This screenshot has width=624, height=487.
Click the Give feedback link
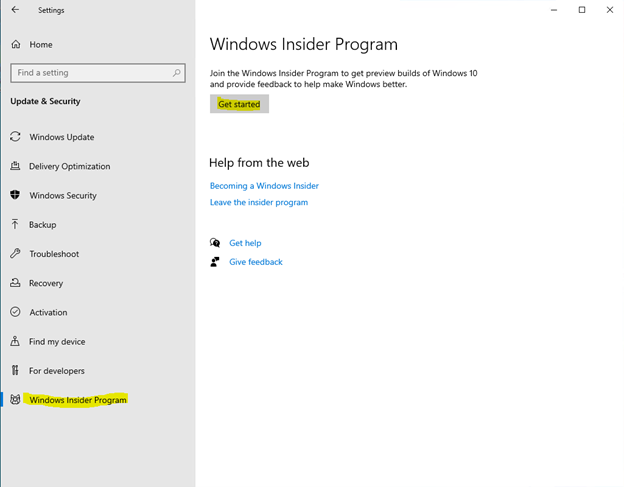coord(256,262)
